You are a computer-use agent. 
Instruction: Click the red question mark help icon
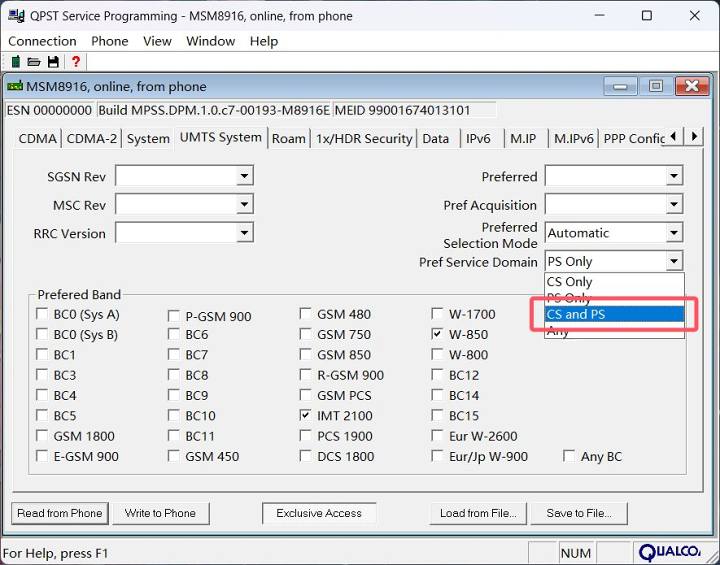point(75,61)
